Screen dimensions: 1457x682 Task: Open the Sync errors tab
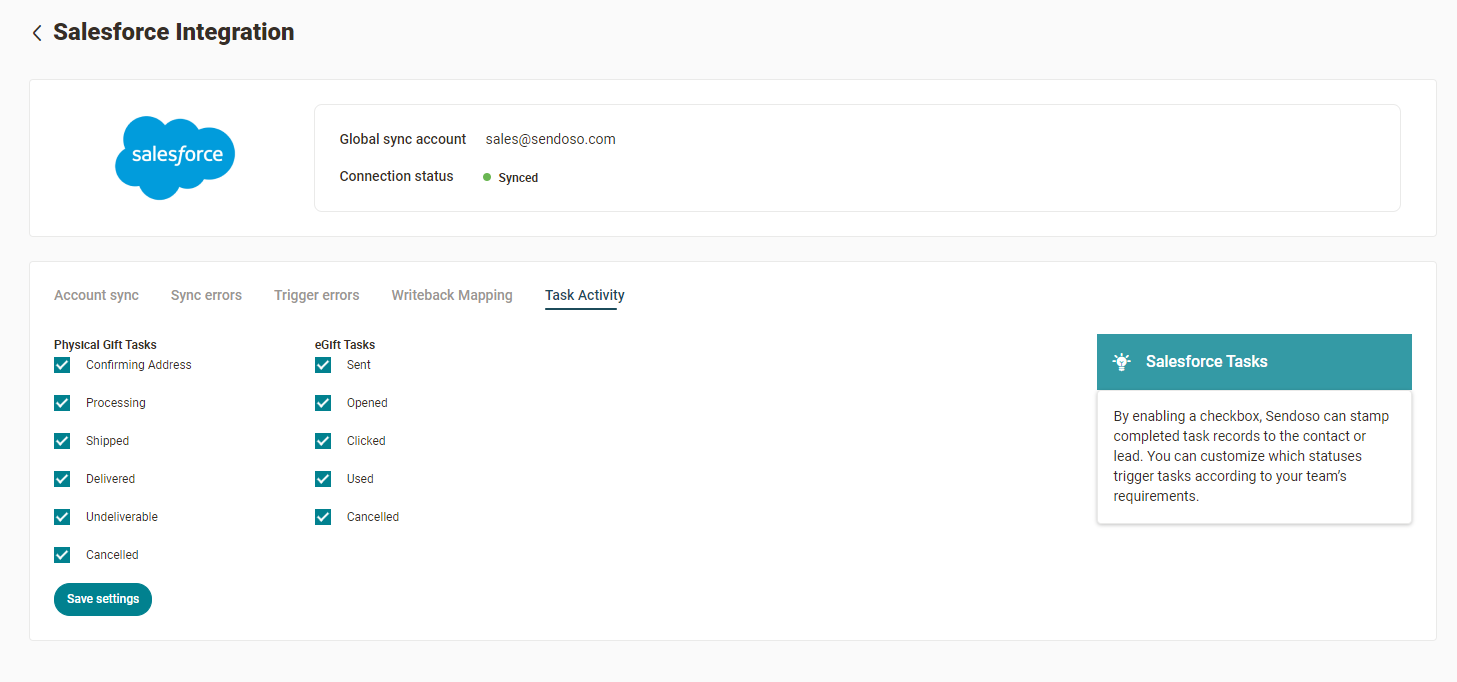click(206, 295)
